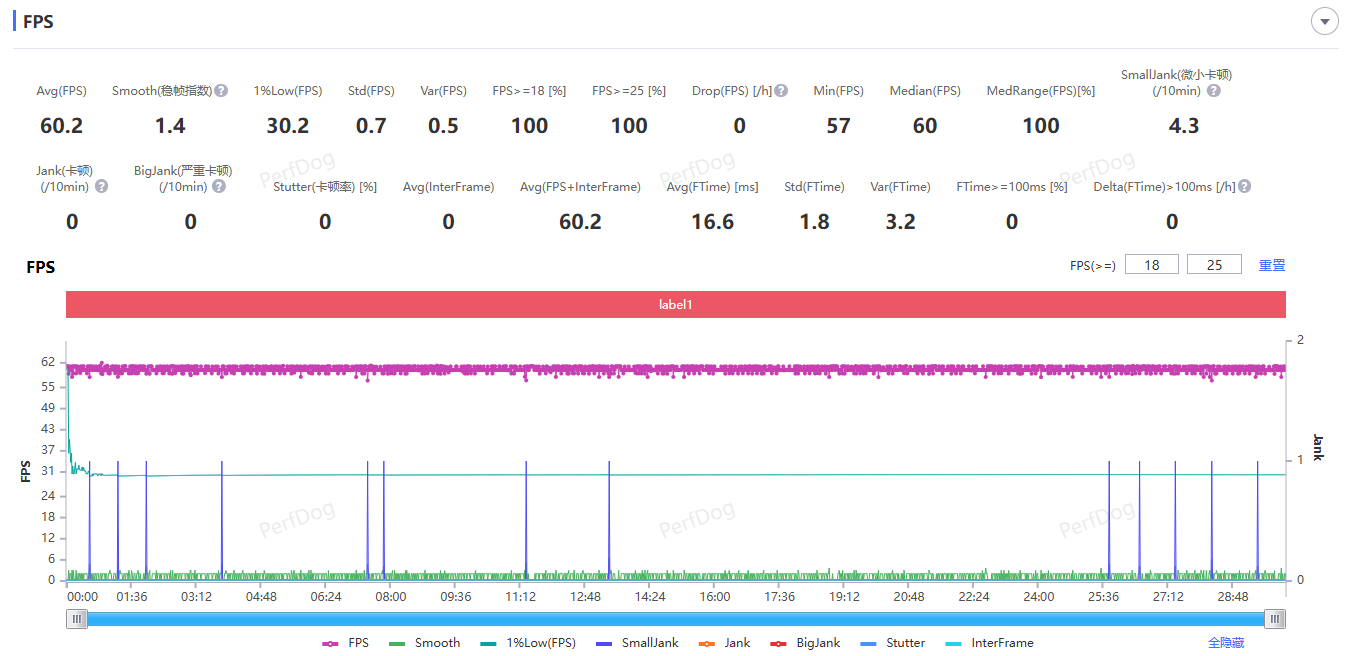Click right handle of time range slider
The height and width of the screenshot is (656, 1348).
tap(1274, 619)
